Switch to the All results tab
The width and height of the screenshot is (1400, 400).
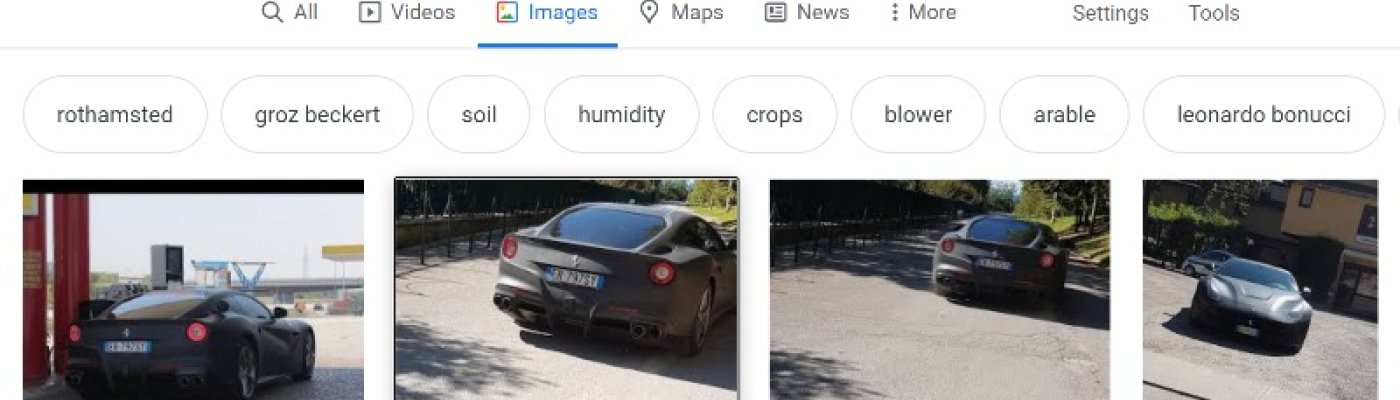click(x=290, y=13)
